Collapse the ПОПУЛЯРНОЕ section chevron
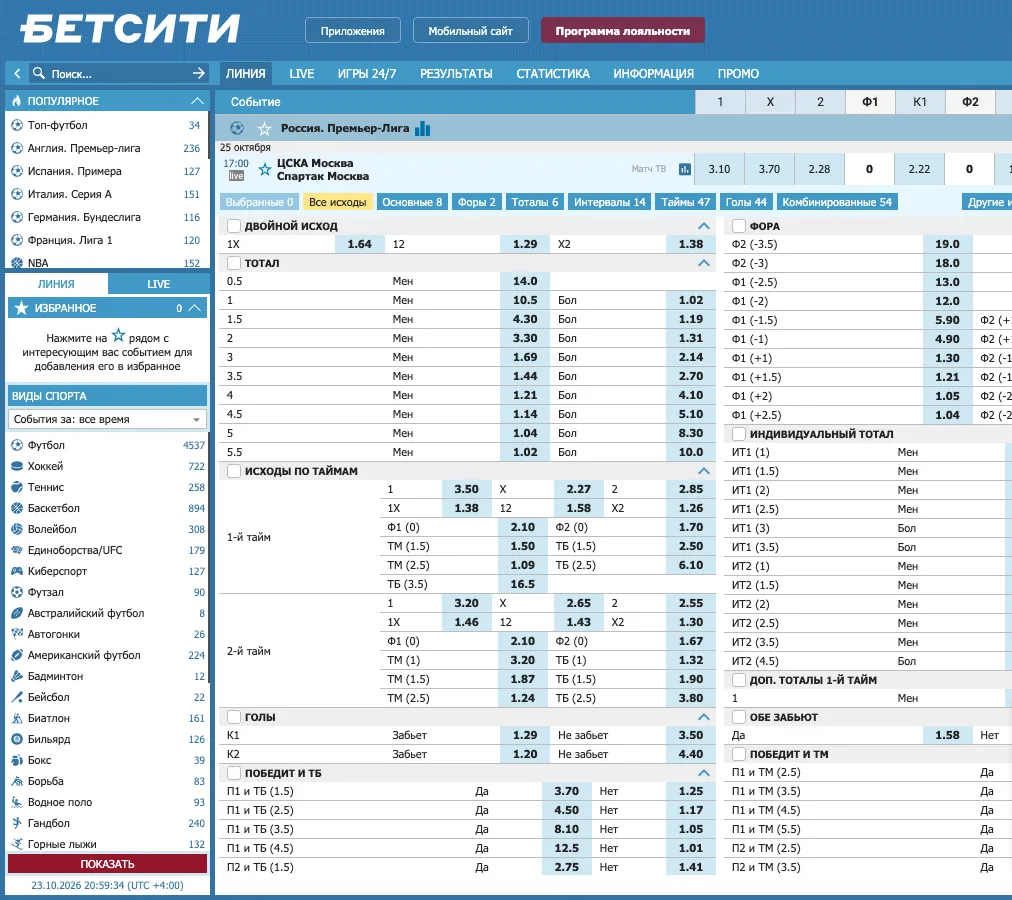This screenshot has height=900, width=1012. [x=197, y=101]
